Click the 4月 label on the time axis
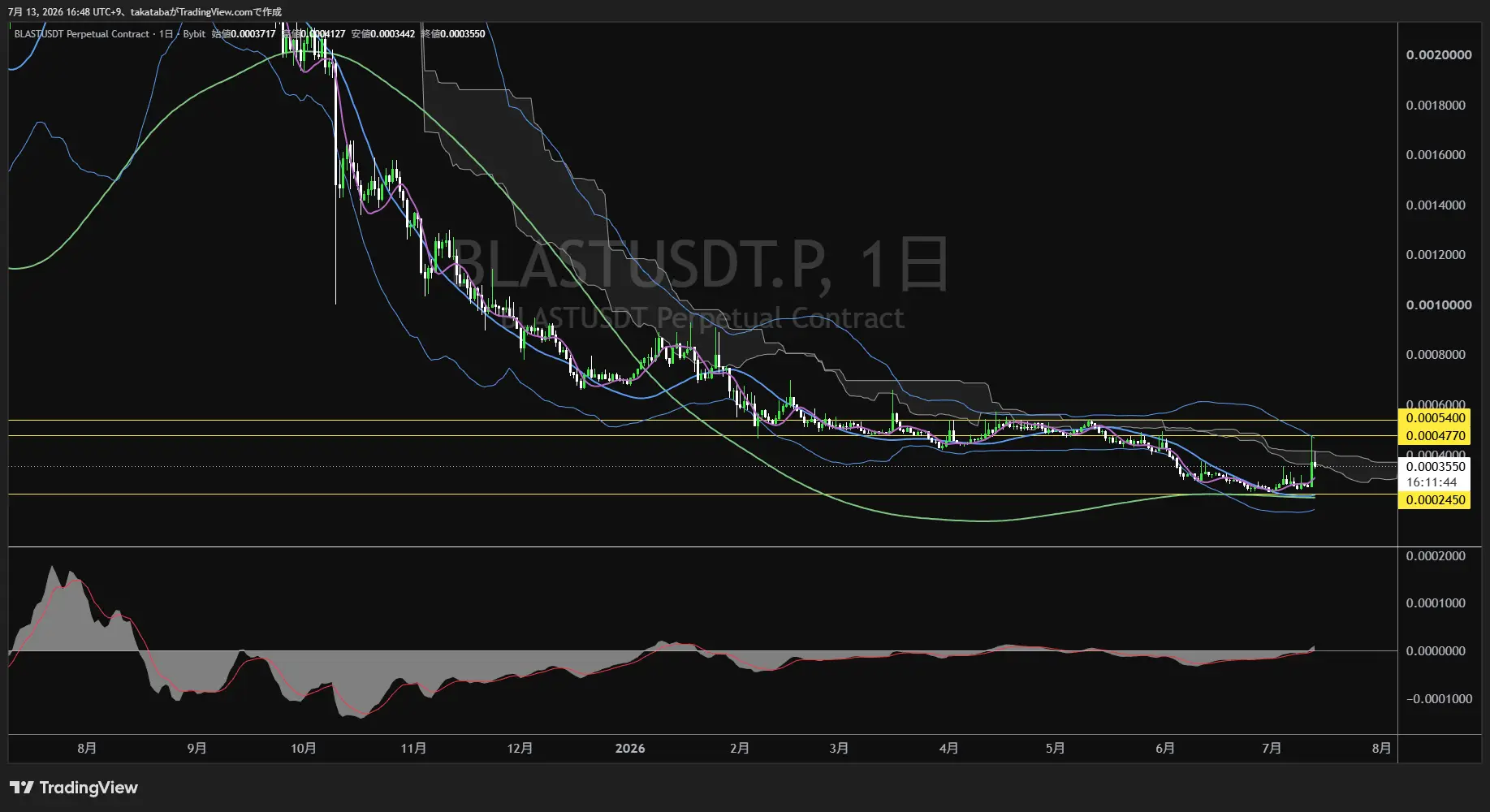The width and height of the screenshot is (1490, 812). 948,748
